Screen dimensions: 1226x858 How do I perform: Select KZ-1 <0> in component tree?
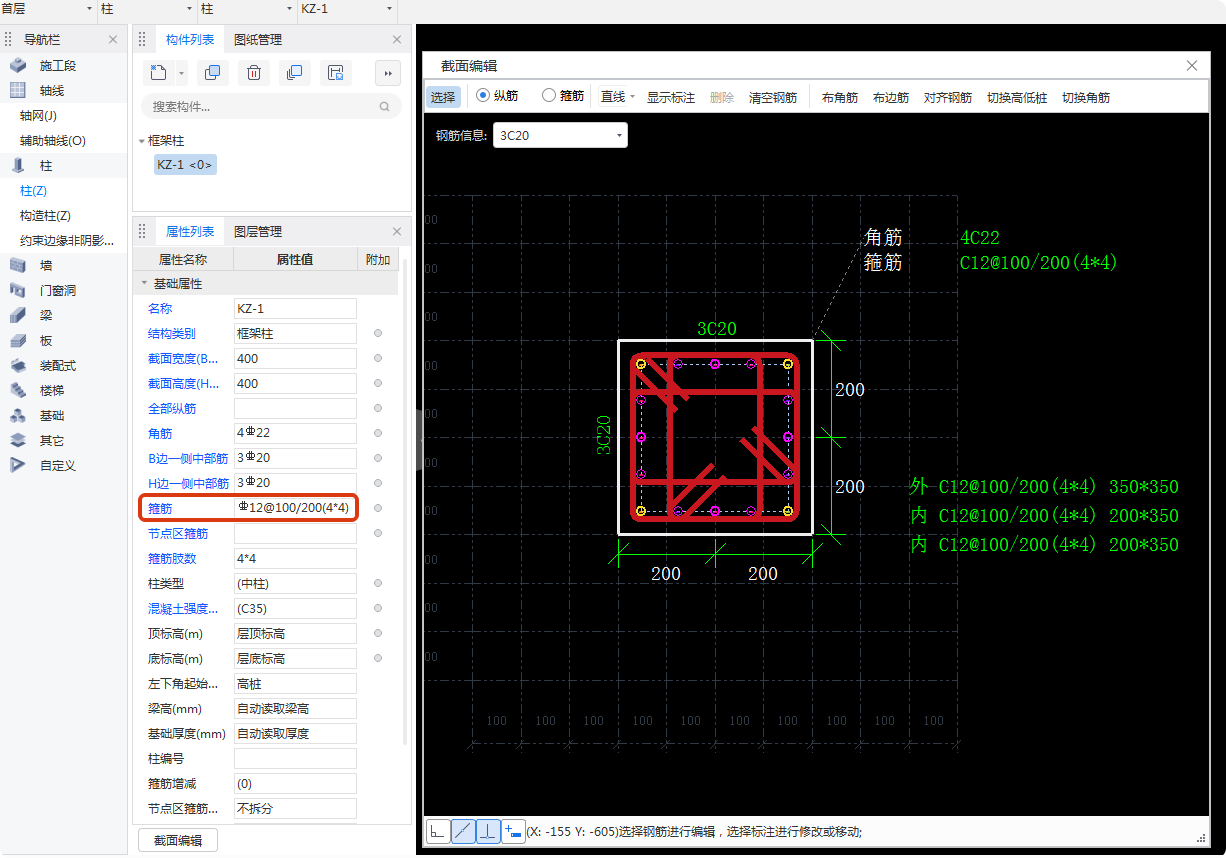(x=185, y=165)
